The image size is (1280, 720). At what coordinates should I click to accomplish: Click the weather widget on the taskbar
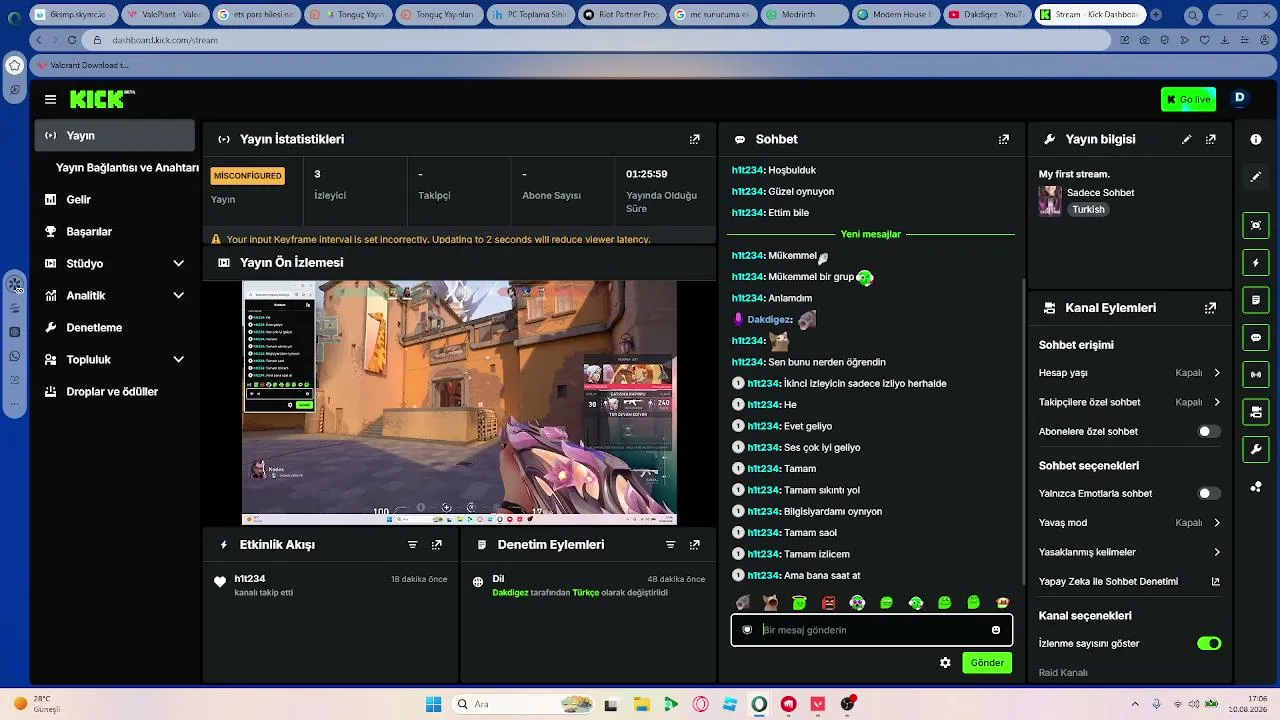tap(36, 704)
